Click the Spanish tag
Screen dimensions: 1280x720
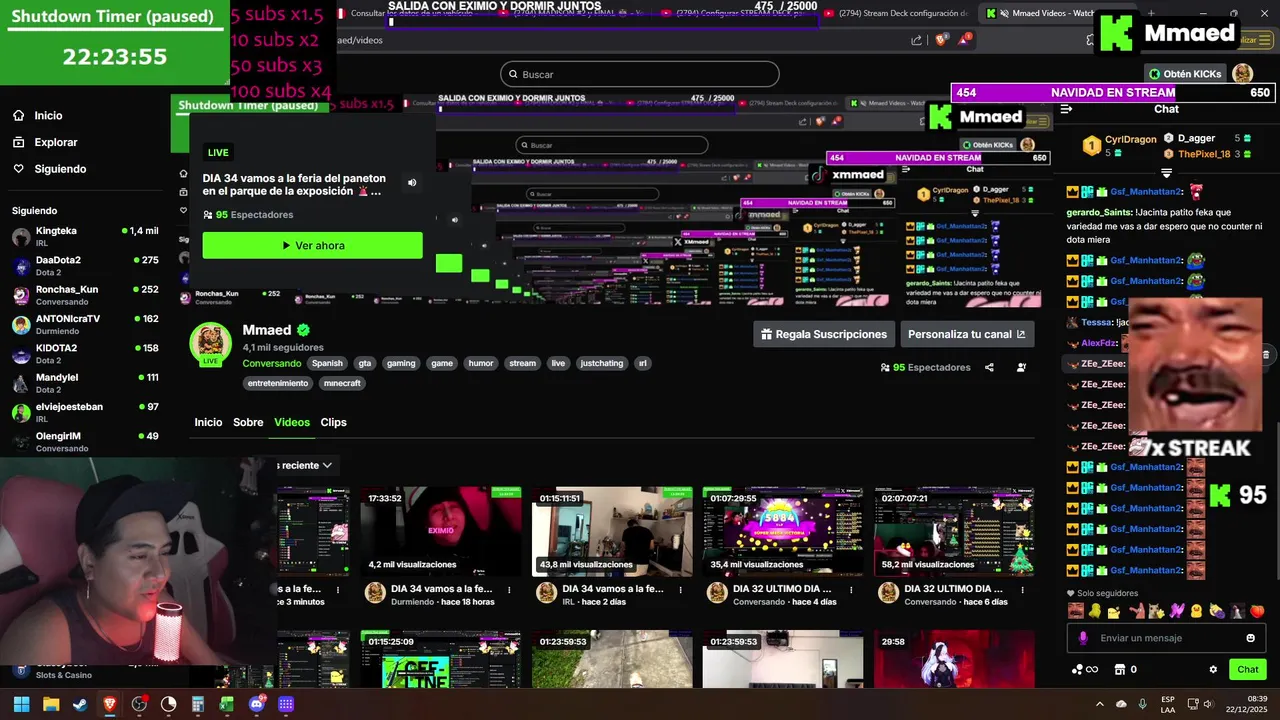click(x=327, y=363)
